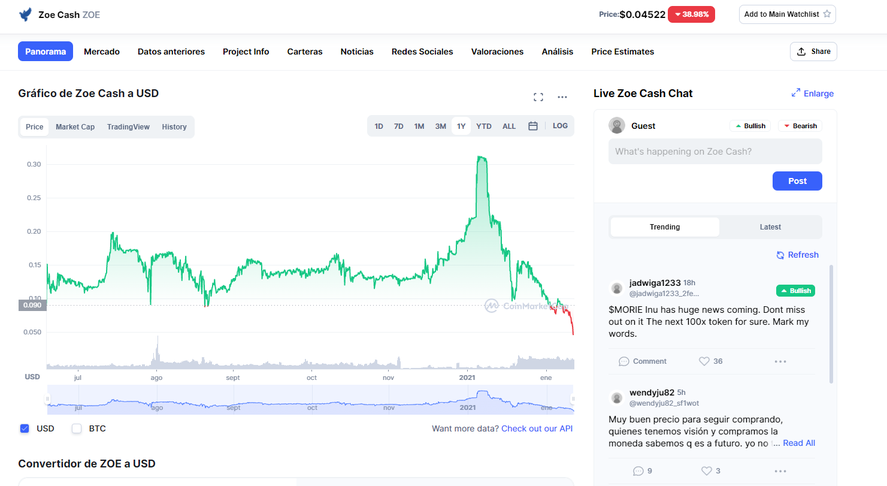The height and width of the screenshot is (486, 887).
Task: Select the 1D time range
Action: (378, 126)
